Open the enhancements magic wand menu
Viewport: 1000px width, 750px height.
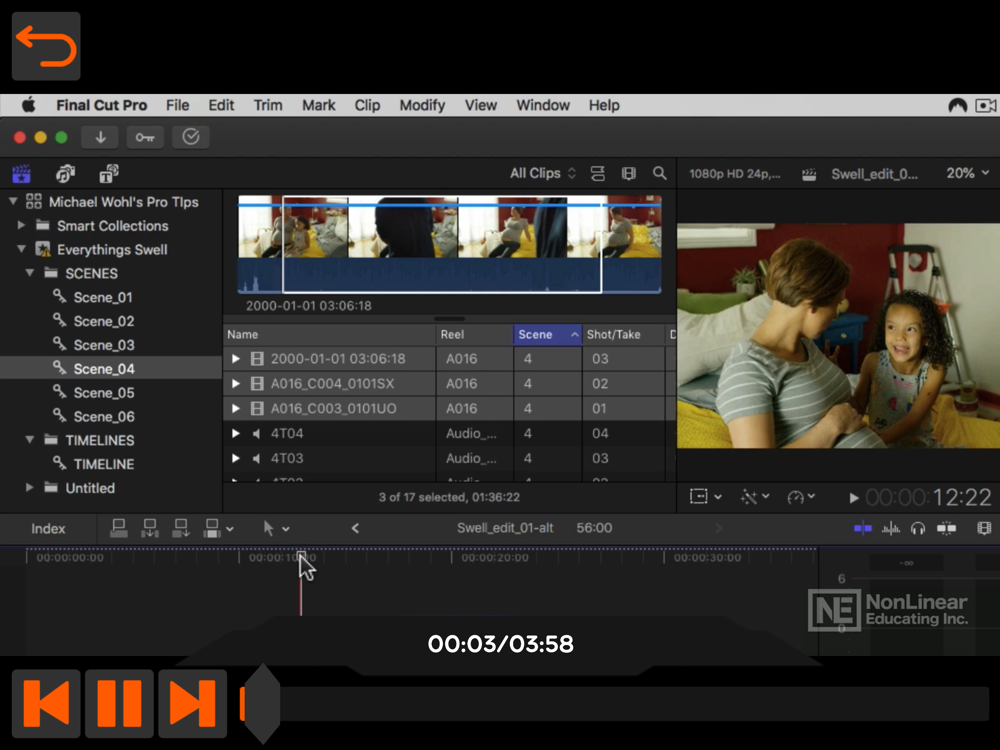pyautogui.click(x=754, y=497)
